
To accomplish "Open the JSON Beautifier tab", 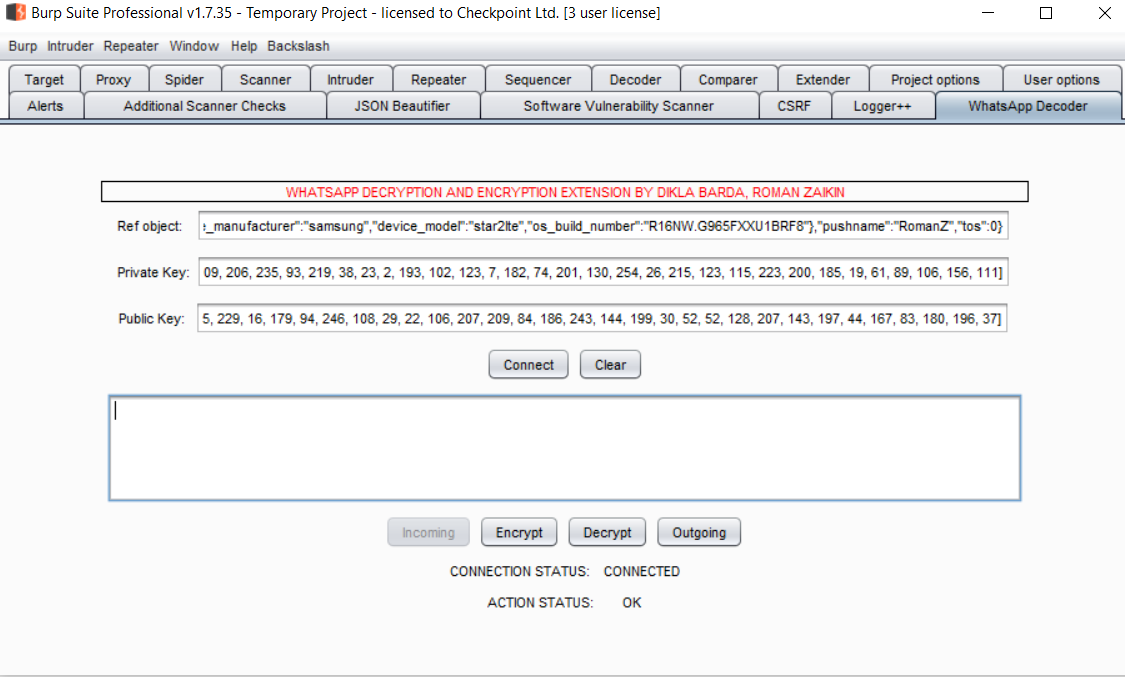I will (402, 106).
